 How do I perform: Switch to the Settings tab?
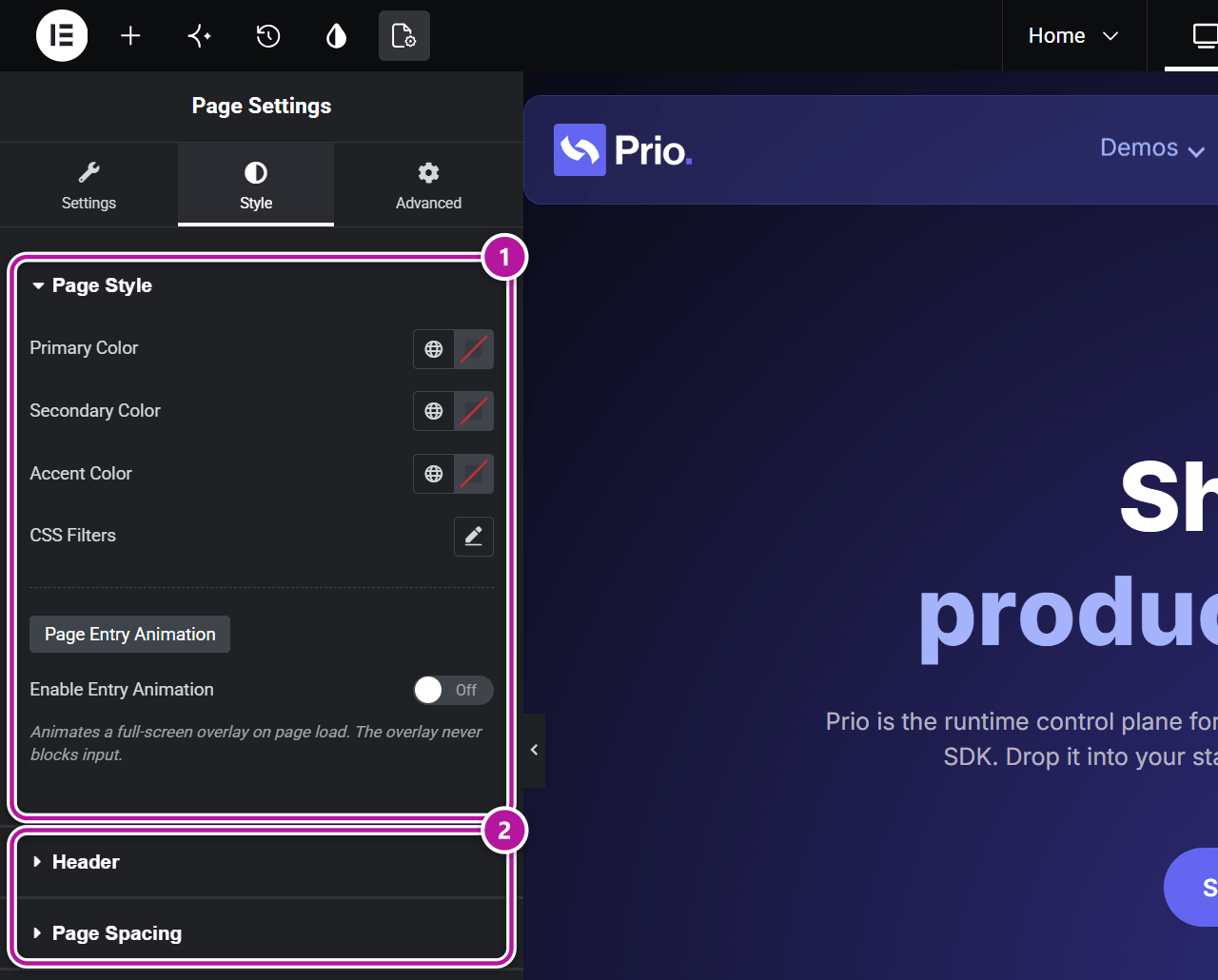[88, 185]
